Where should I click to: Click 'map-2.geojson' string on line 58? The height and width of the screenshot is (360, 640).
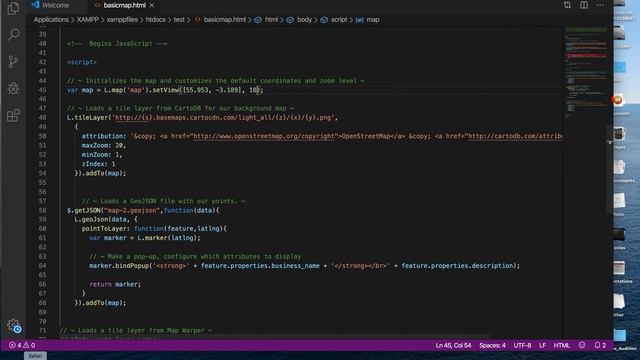click(132, 211)
